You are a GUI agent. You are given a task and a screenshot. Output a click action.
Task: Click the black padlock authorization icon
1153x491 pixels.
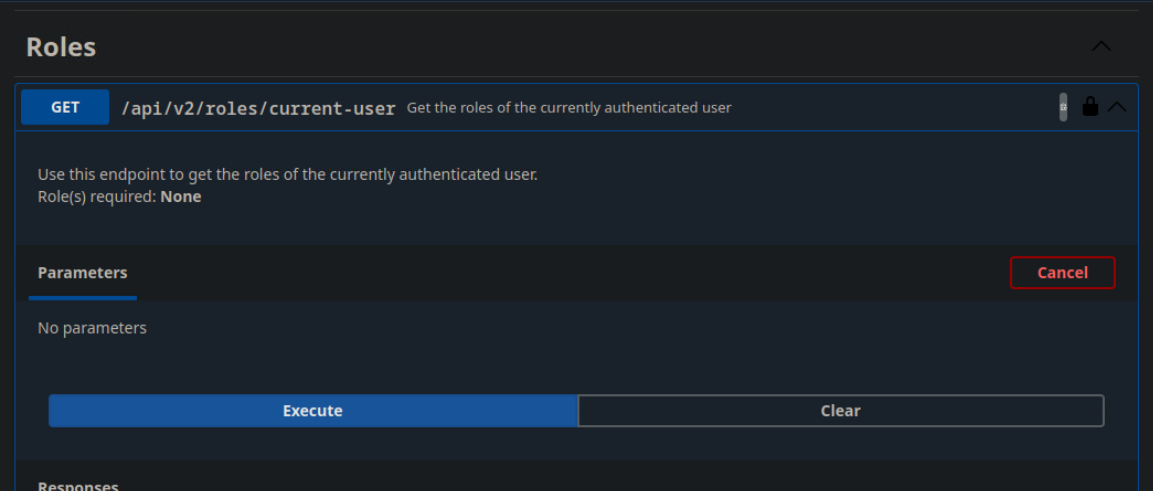1090,107
